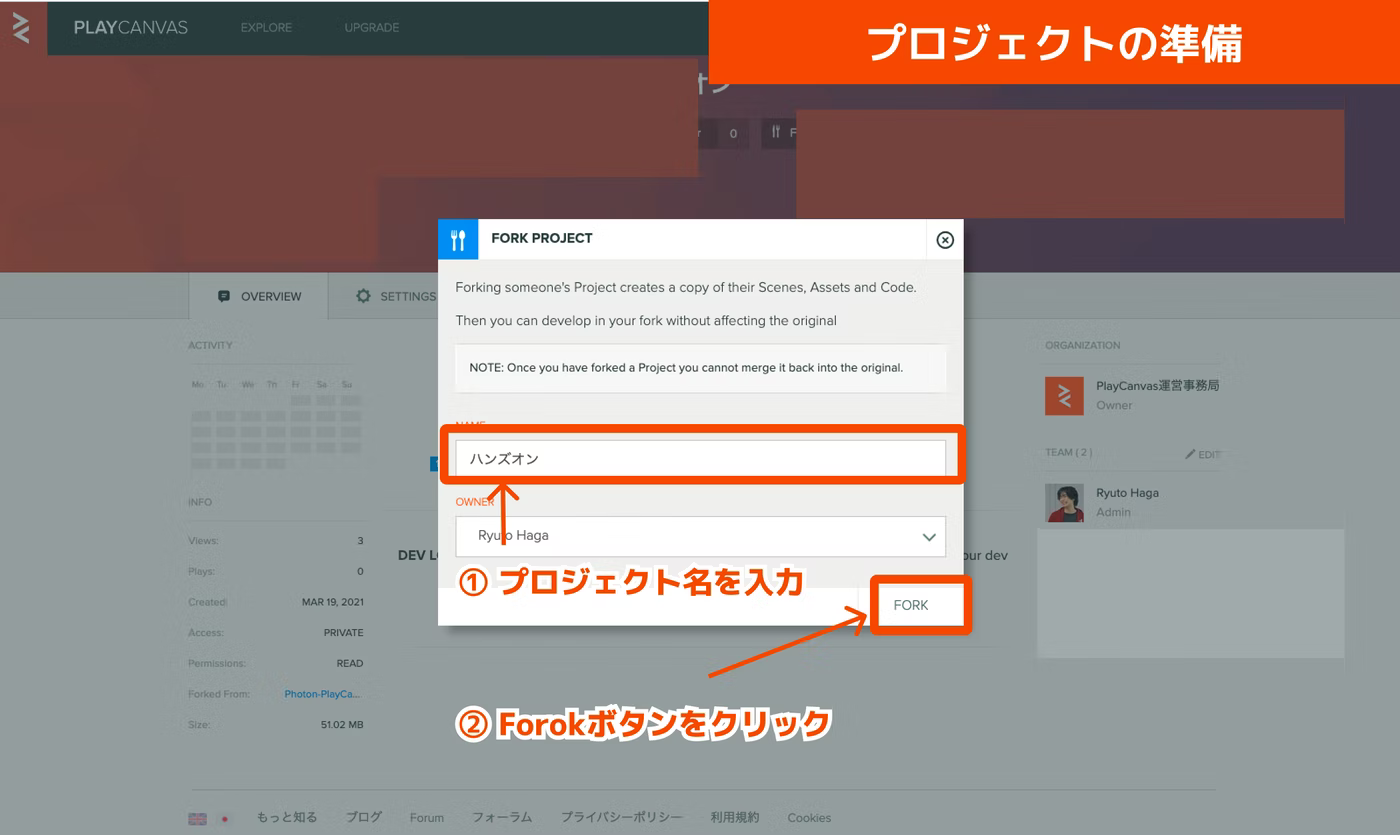Viewport: 1400px width, 835px height.
Task: Close the Fork Project dialog
Action: (945, 240)
